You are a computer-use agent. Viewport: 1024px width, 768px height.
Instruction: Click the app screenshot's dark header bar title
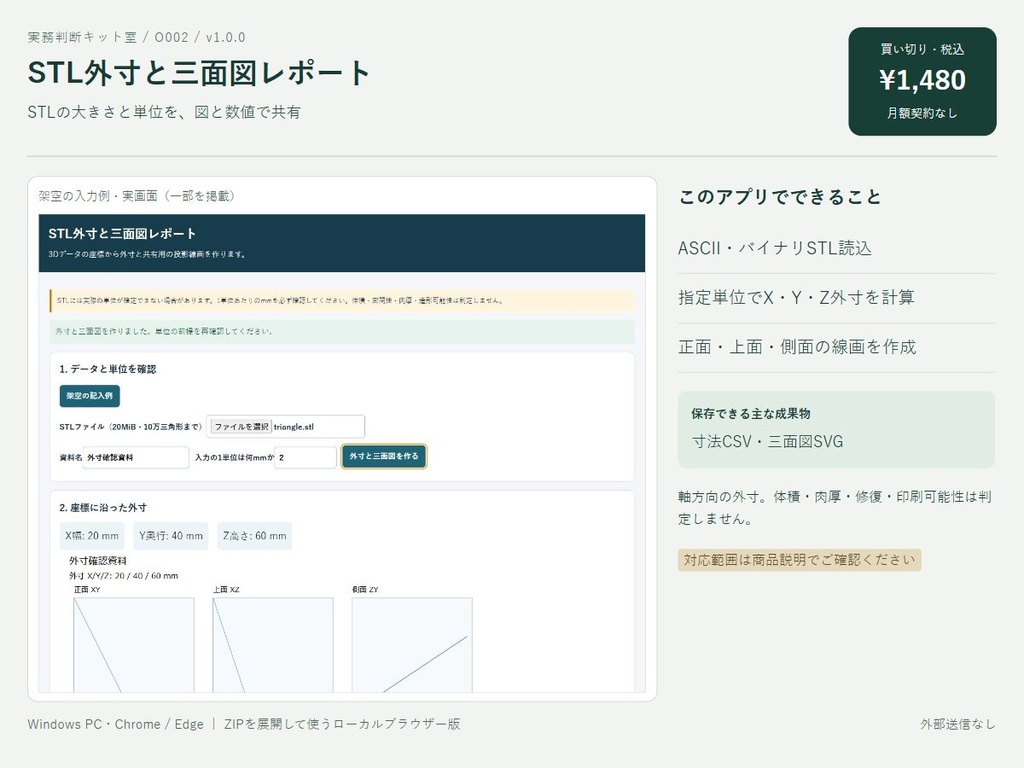(122, 233)
